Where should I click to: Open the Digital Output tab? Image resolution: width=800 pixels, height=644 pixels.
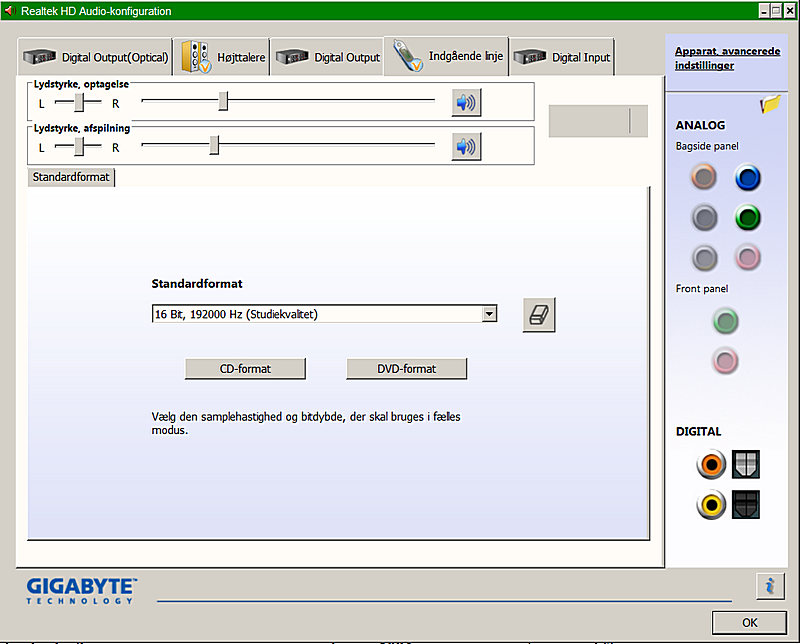[x=327, y=57]
